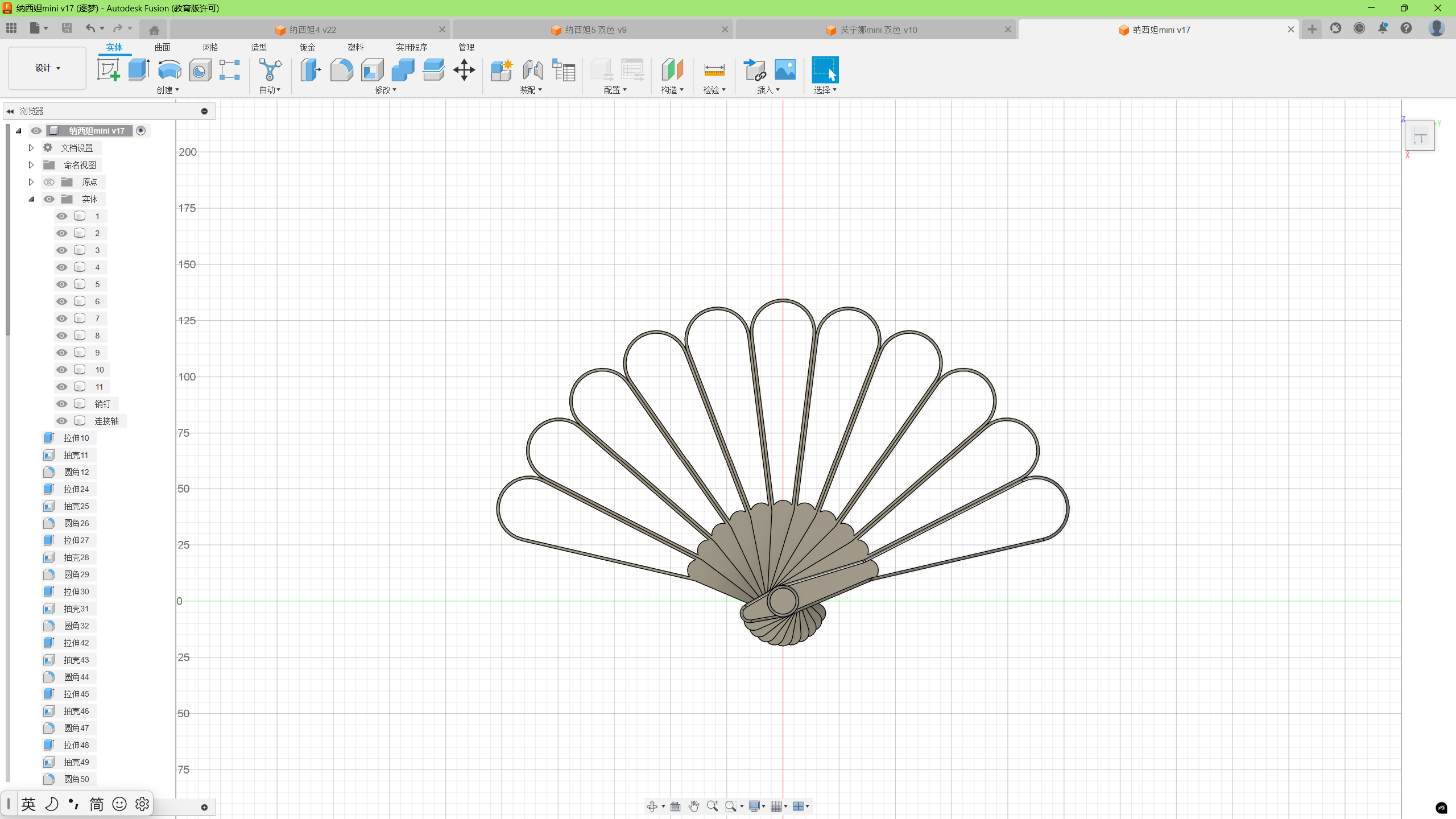Open the notifications bell
Viewport: 1456px width, 819px height.
point(1383,28)
